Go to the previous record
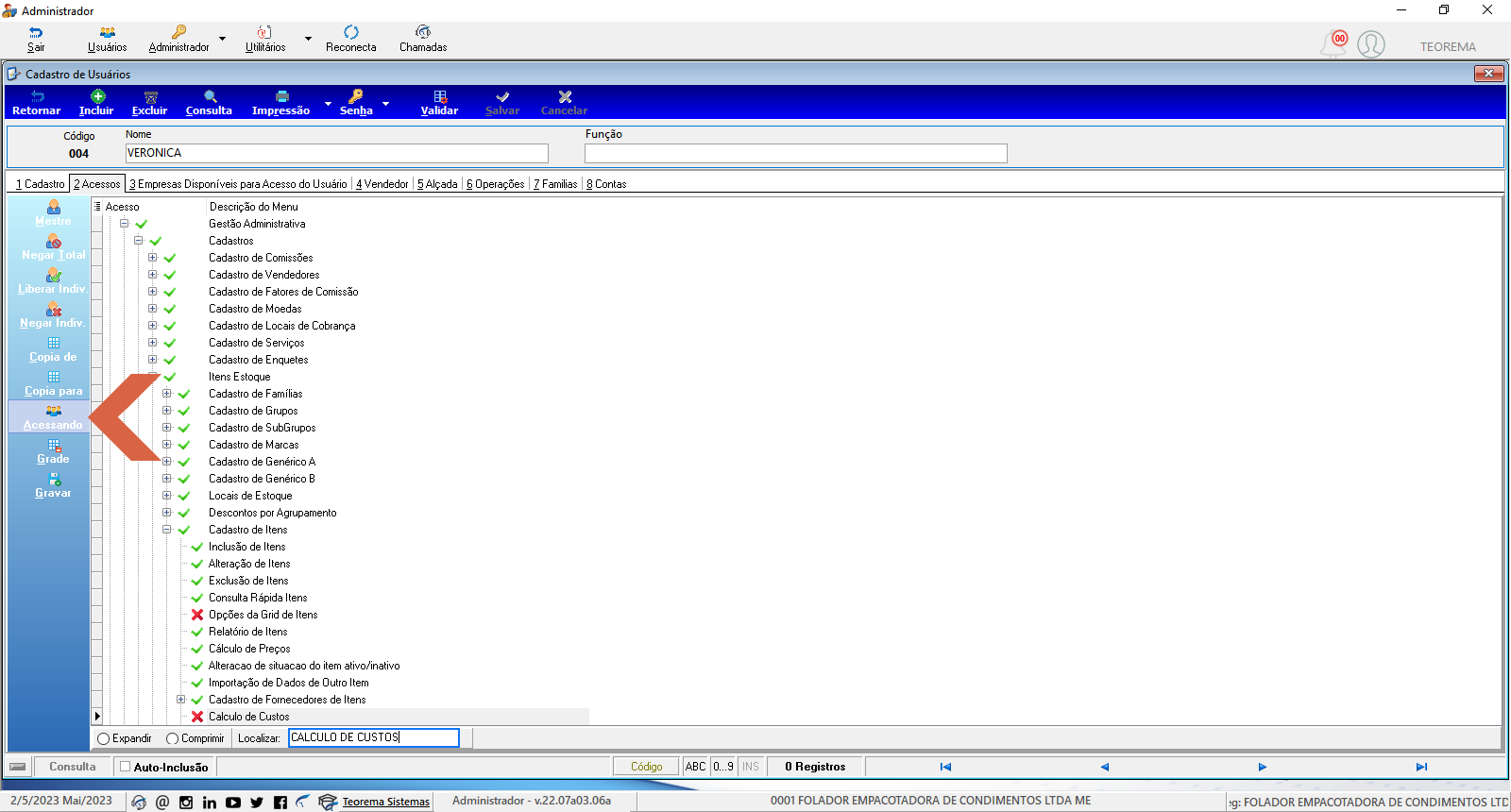Screen dimensions: 1511x812 coord(1104,767)
